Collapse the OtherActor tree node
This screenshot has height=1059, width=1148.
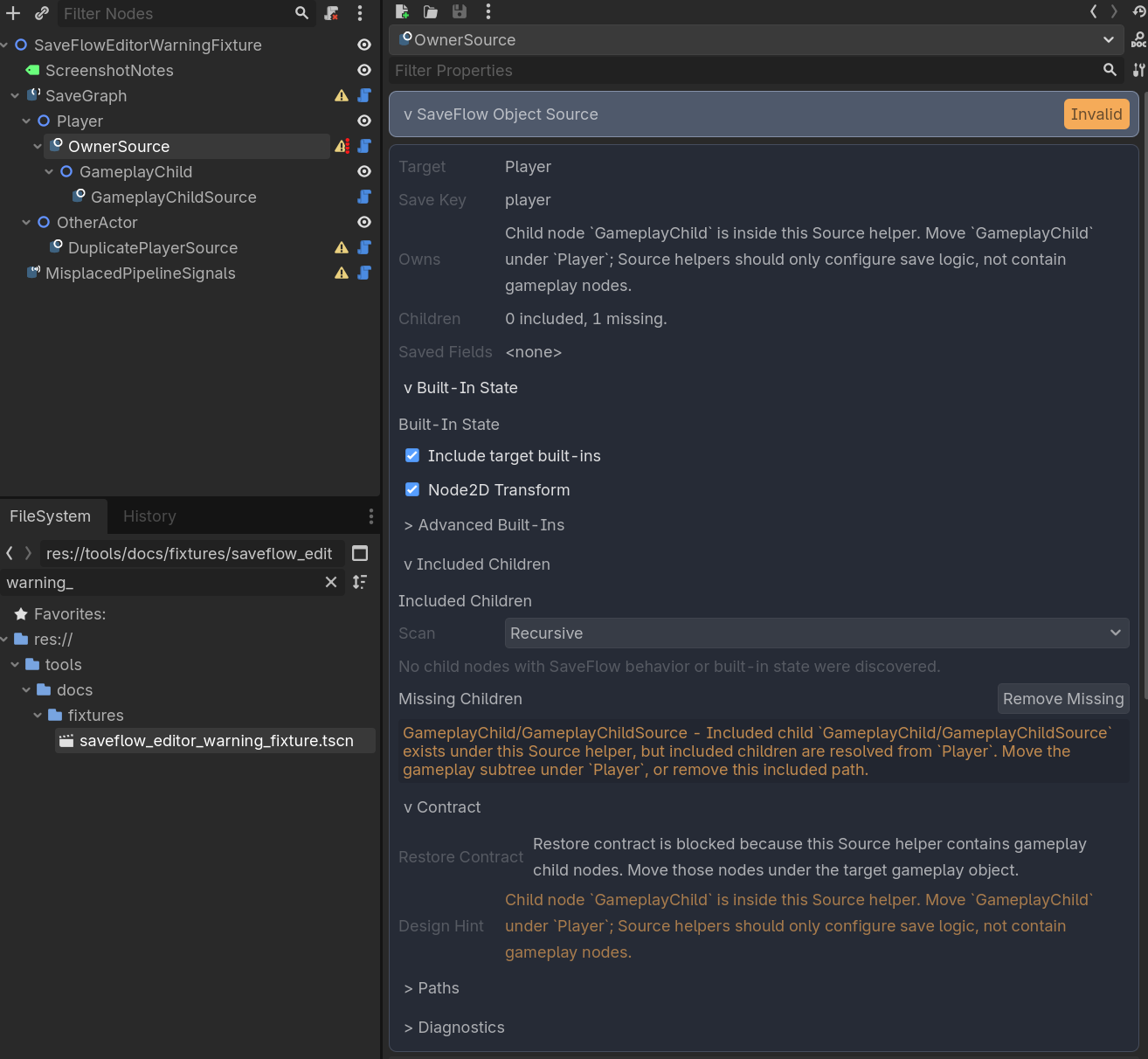pyautogui.click(x=26, y=222)
